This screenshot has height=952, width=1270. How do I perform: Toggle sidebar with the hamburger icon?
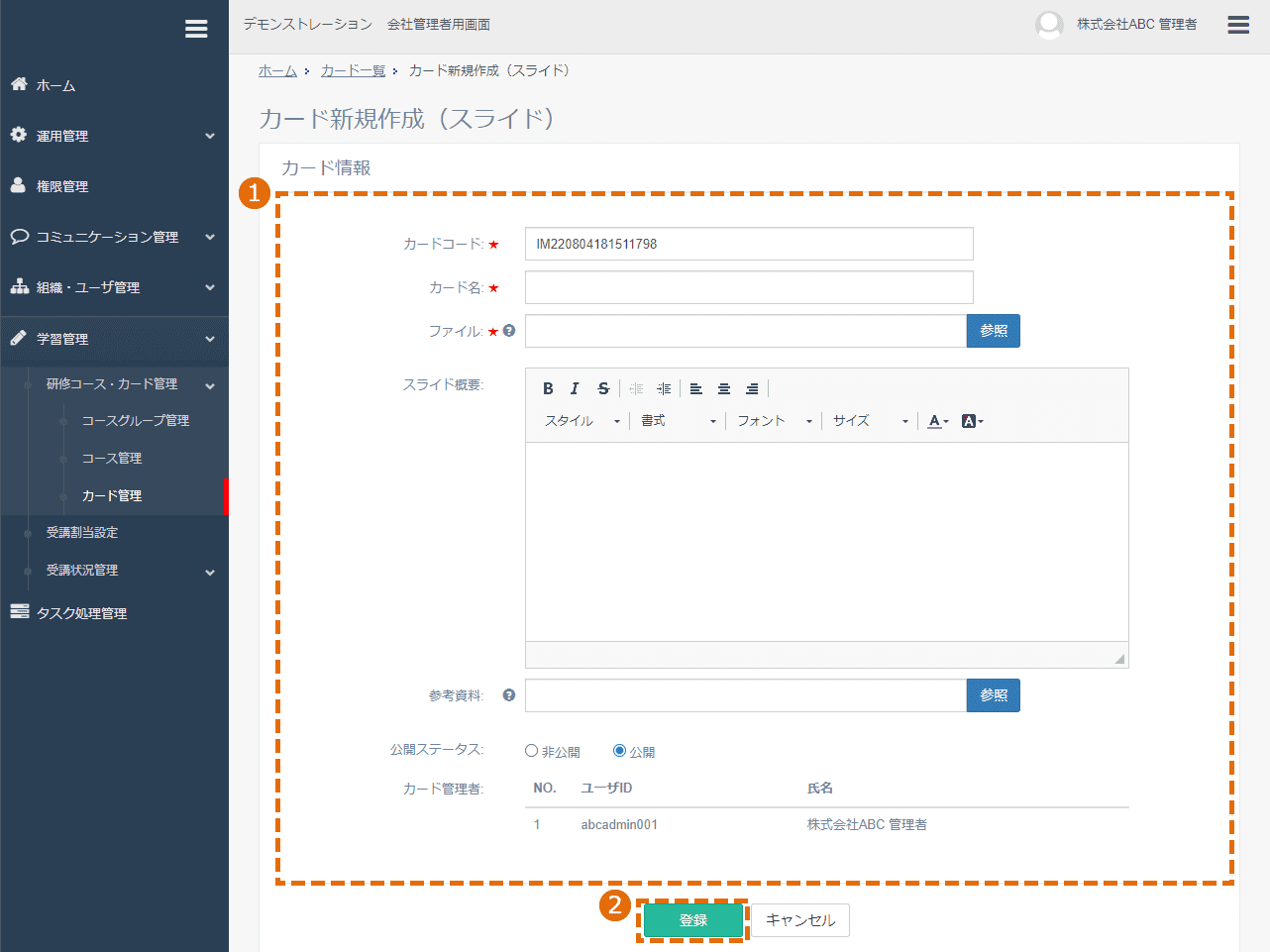click(196, 29)
